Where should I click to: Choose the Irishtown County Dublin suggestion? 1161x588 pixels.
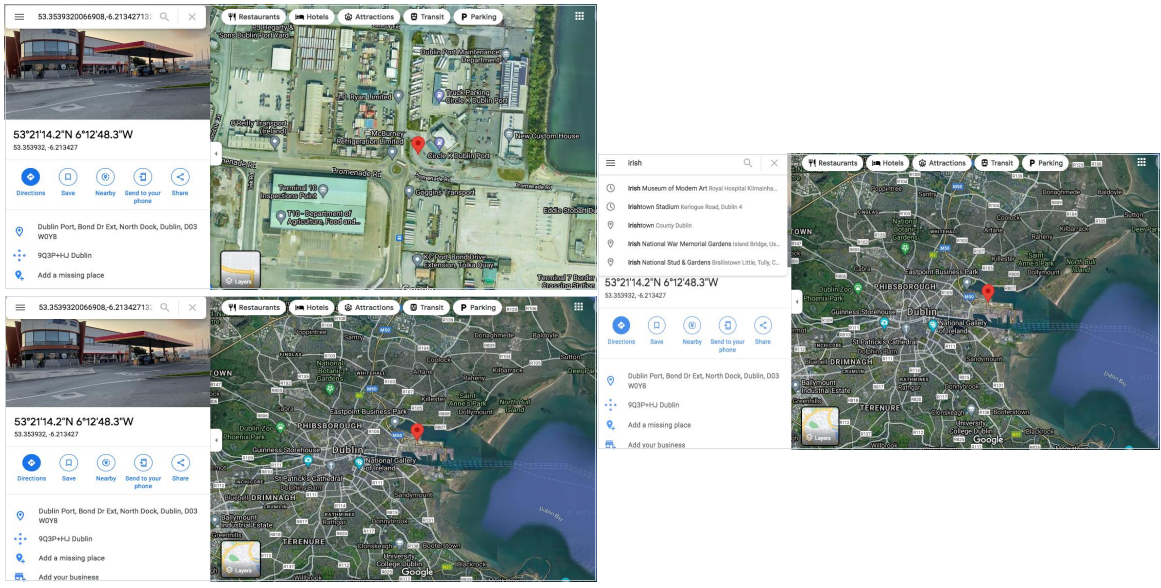coord(692,225)
